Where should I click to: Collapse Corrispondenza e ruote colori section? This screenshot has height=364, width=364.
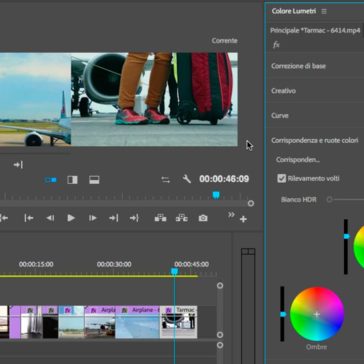point(315,140)
